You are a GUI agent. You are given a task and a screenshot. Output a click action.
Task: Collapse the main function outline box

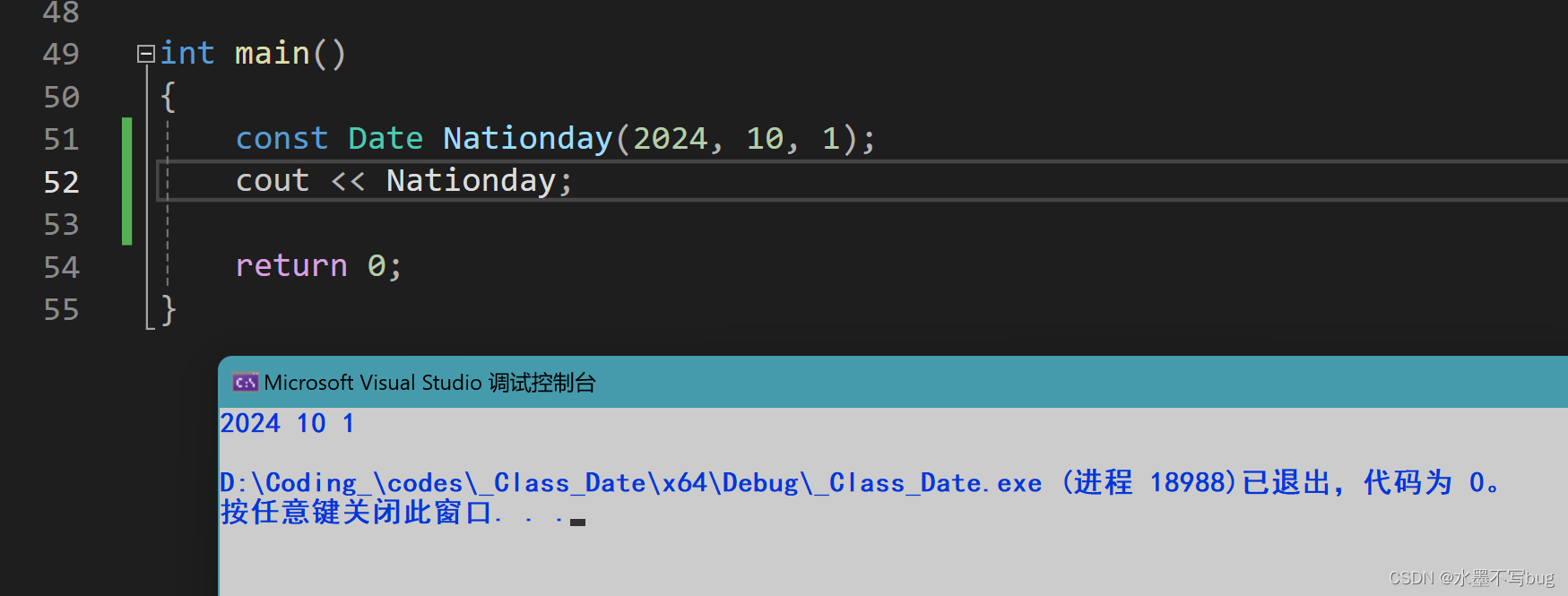tap(145, 54)
